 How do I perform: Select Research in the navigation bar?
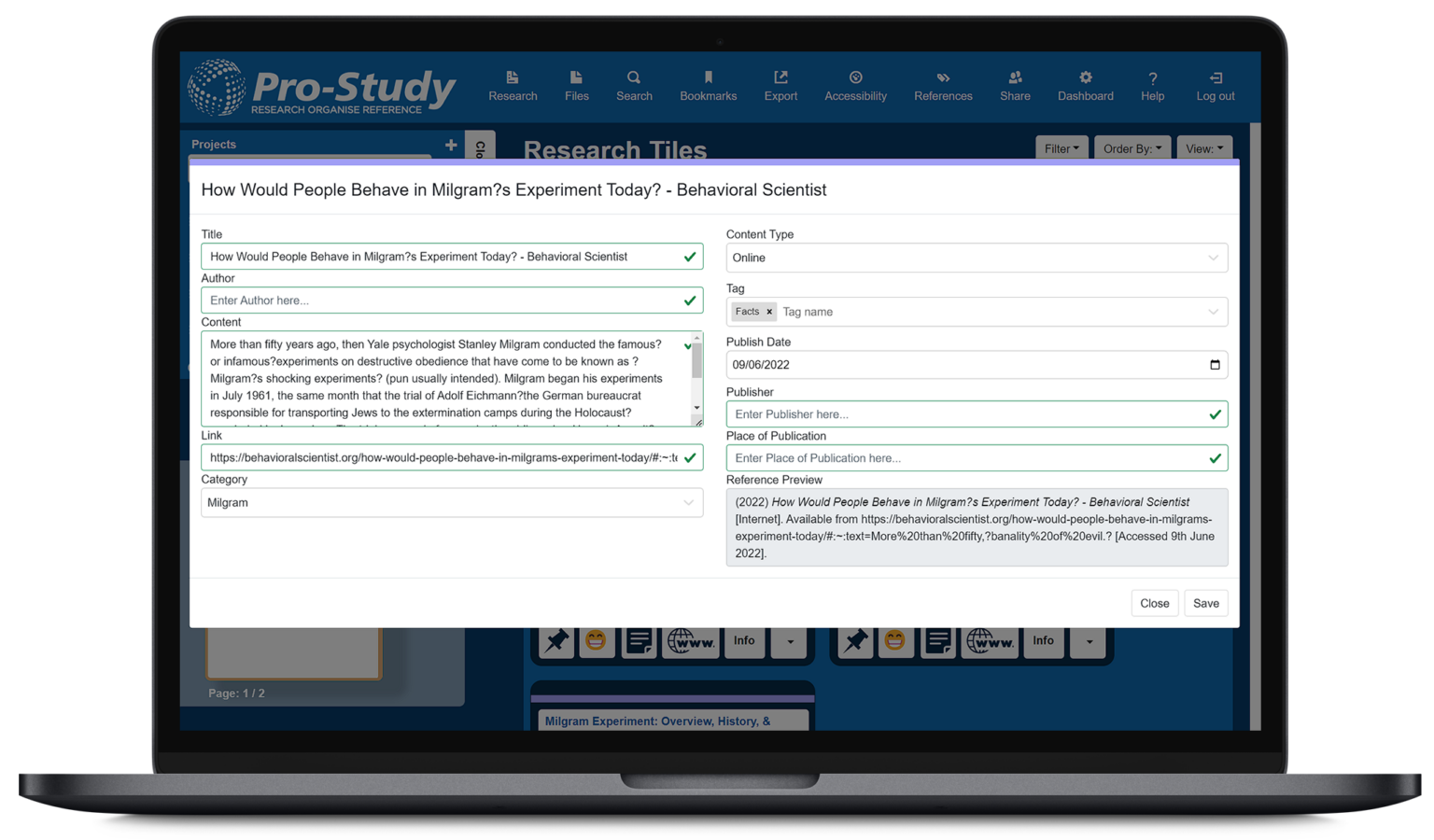[513, 86]
